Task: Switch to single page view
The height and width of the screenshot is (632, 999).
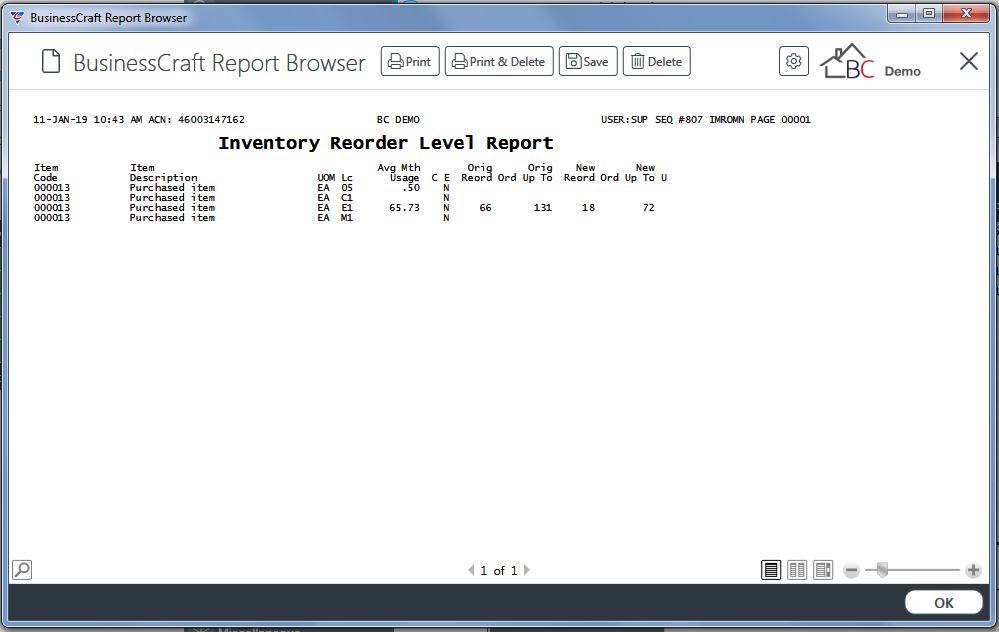Action: [x=771, y=570]
